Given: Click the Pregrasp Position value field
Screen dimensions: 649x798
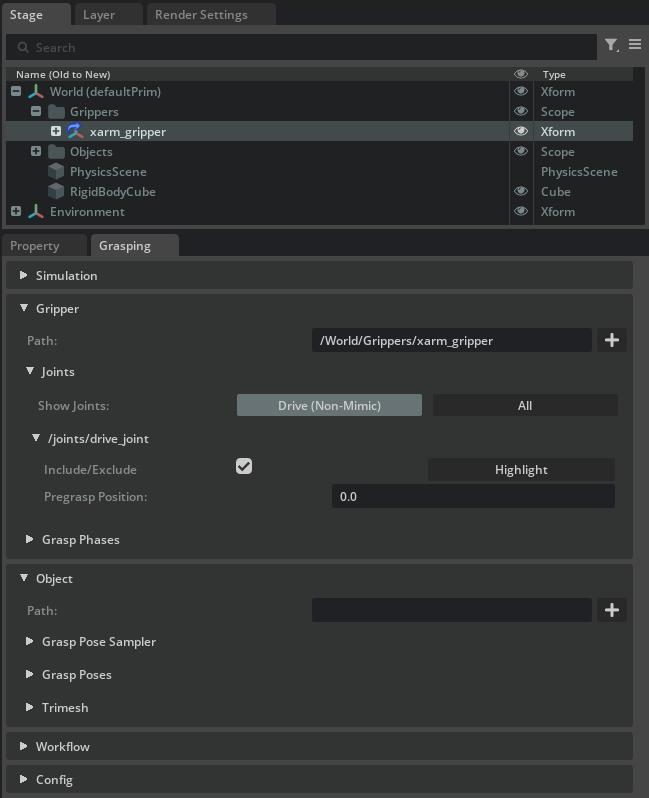Looking at the screenshot, I should point(472,496).
